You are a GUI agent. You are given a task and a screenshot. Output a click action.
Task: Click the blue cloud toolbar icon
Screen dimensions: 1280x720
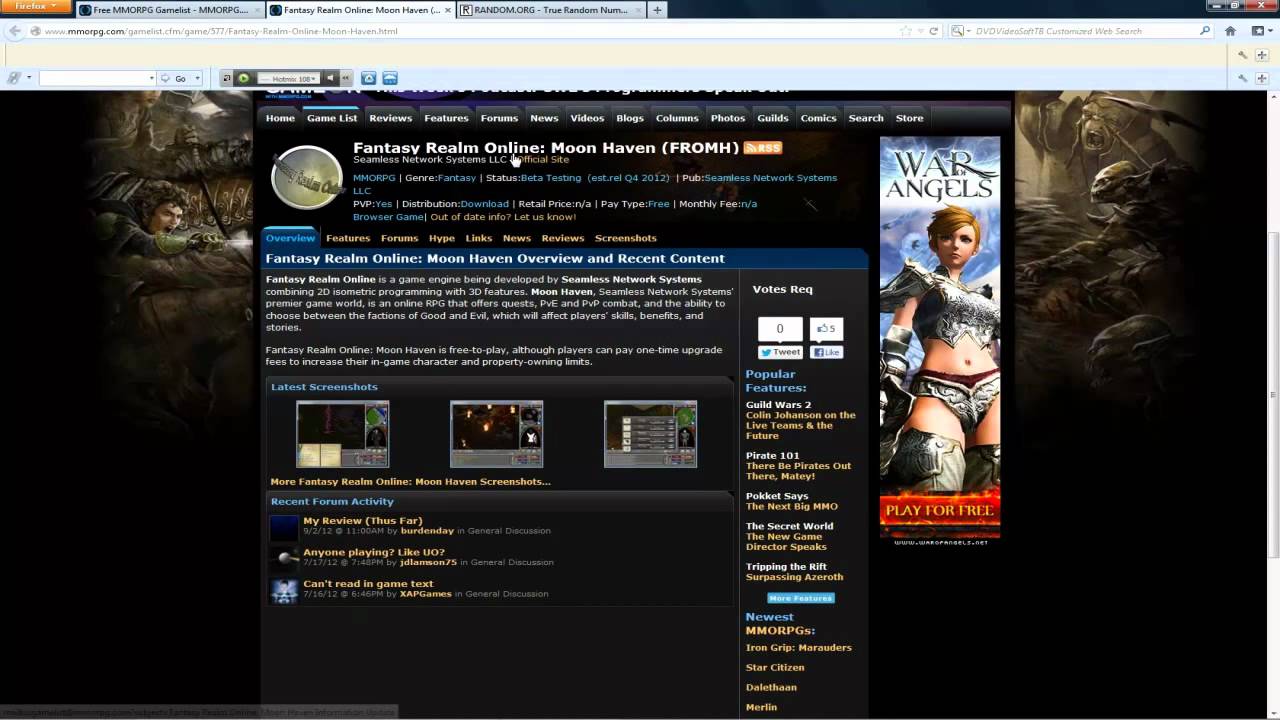[390, 78]
